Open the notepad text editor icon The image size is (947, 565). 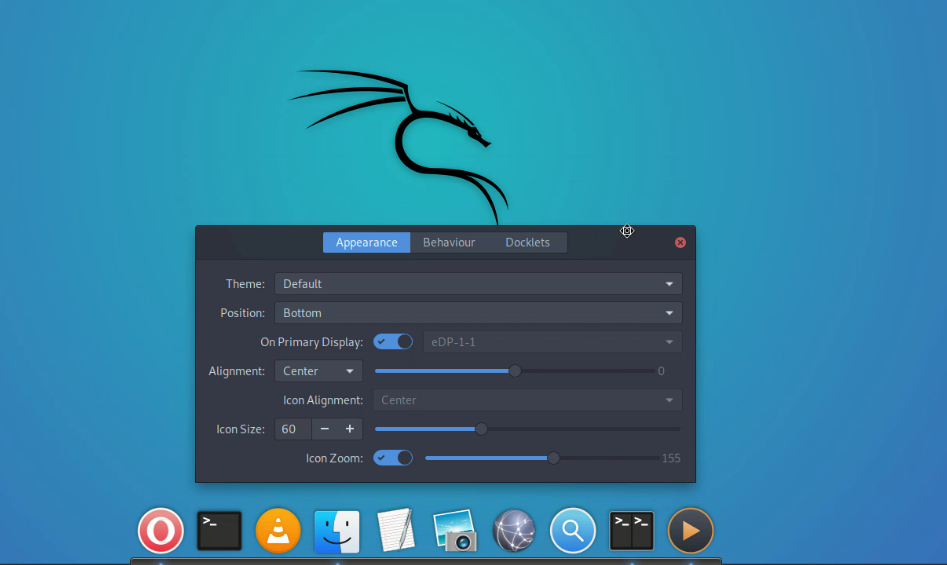click(x=396, y=530)
